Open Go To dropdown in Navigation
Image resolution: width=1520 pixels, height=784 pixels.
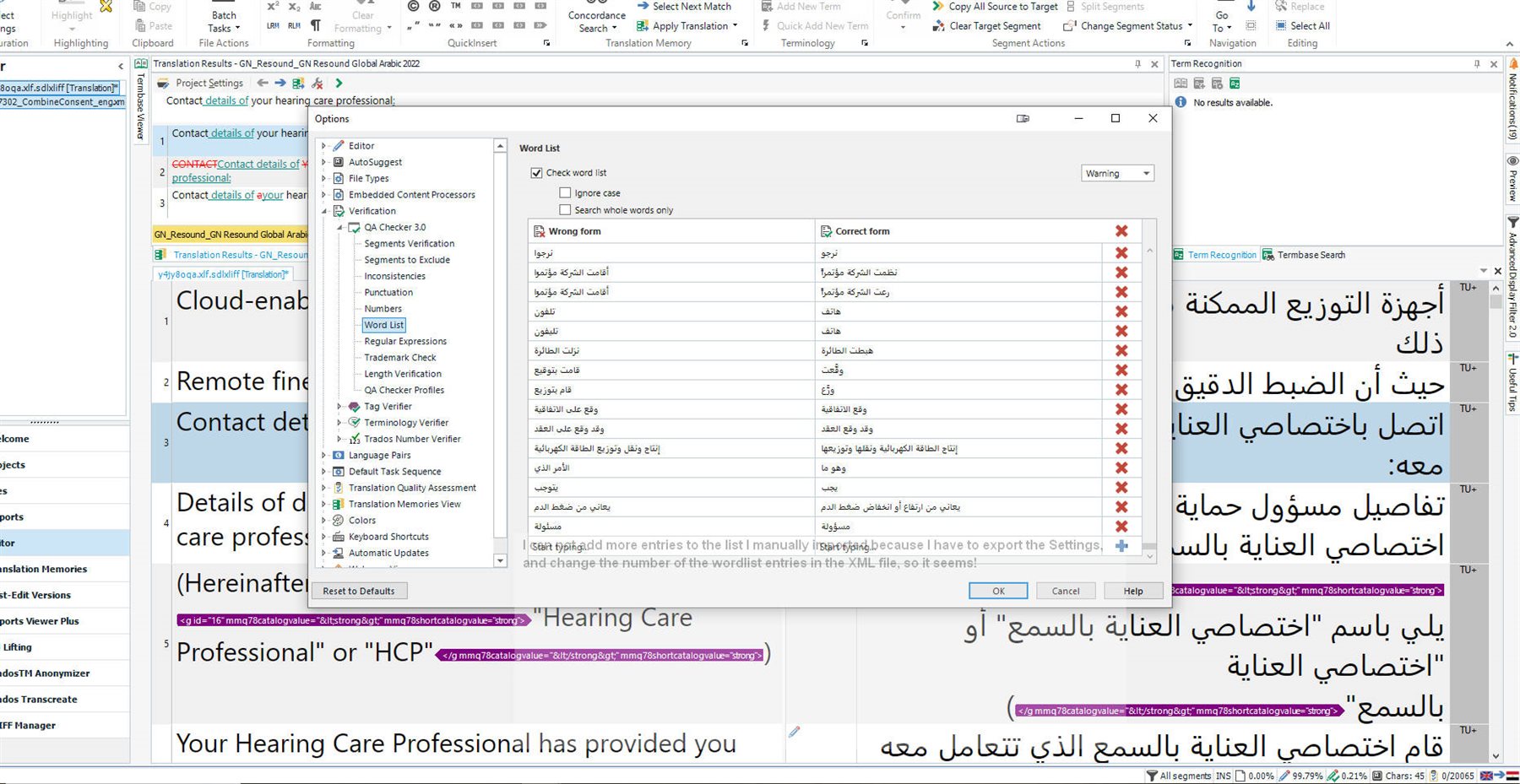[1222, 21]
